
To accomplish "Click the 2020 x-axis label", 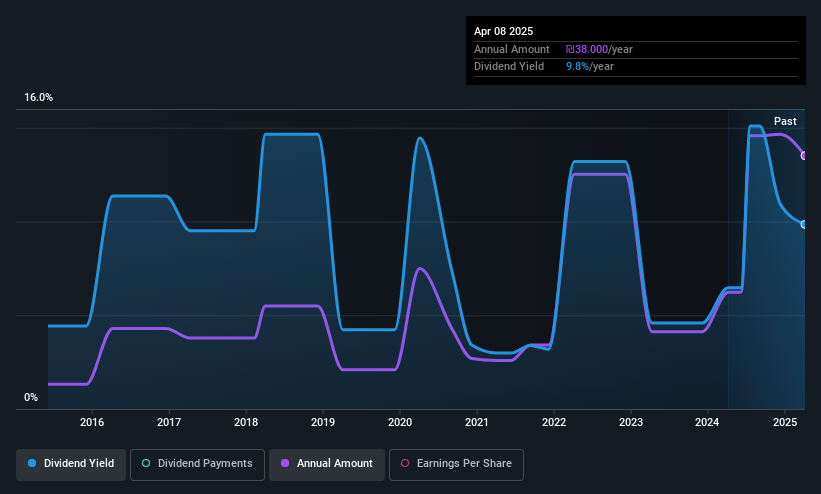I will pyautogui.click(x=400, y=422).
